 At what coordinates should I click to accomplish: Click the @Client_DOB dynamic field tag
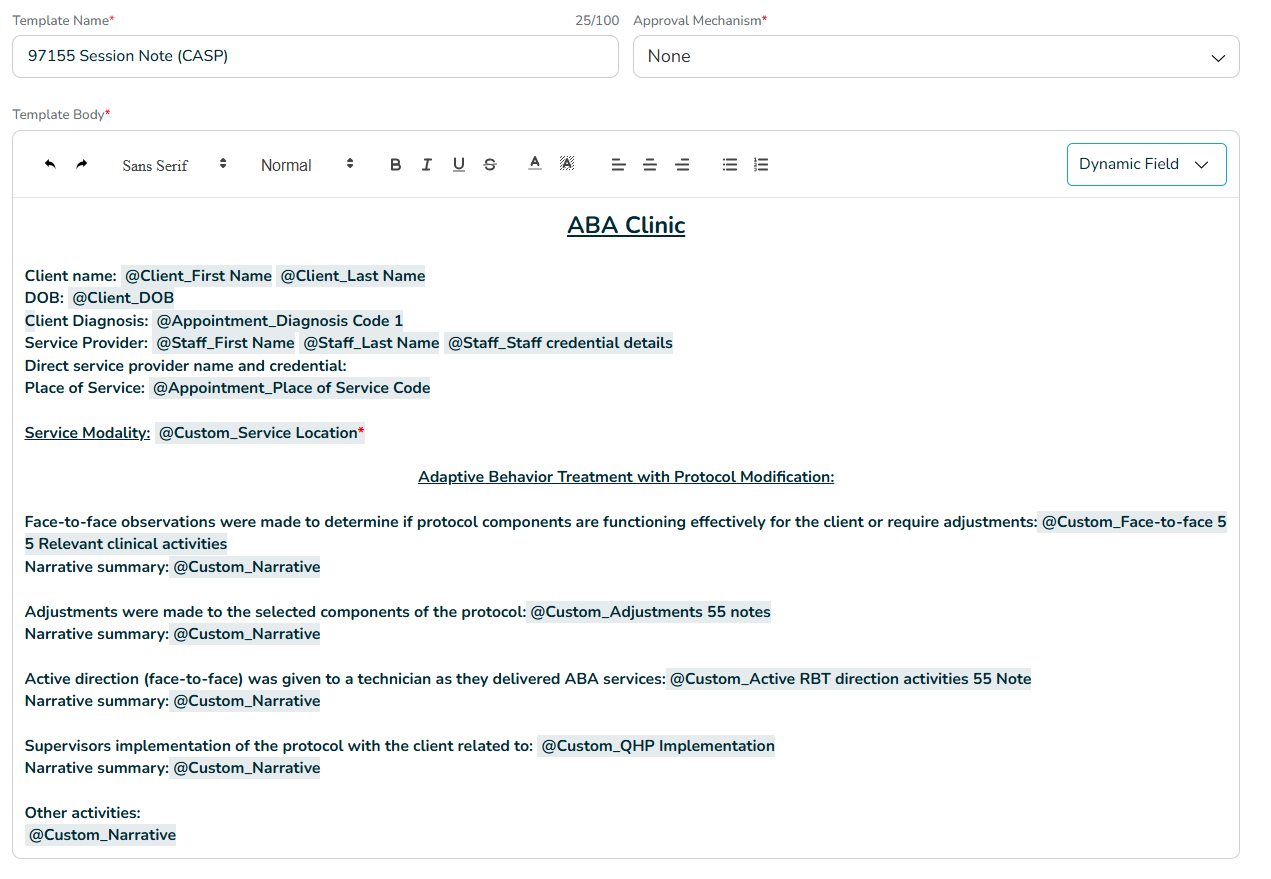pyautogui.click(x=123, y=298)
